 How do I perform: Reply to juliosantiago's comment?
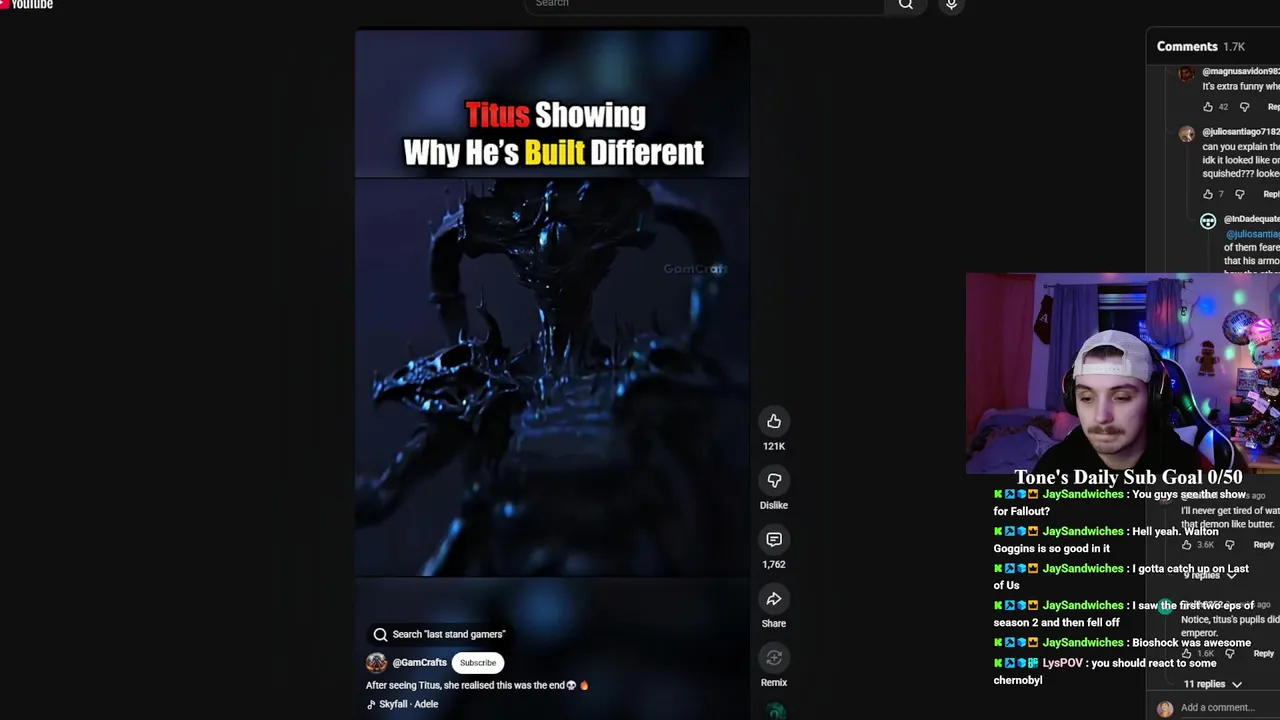click(x=1271, y=194)
